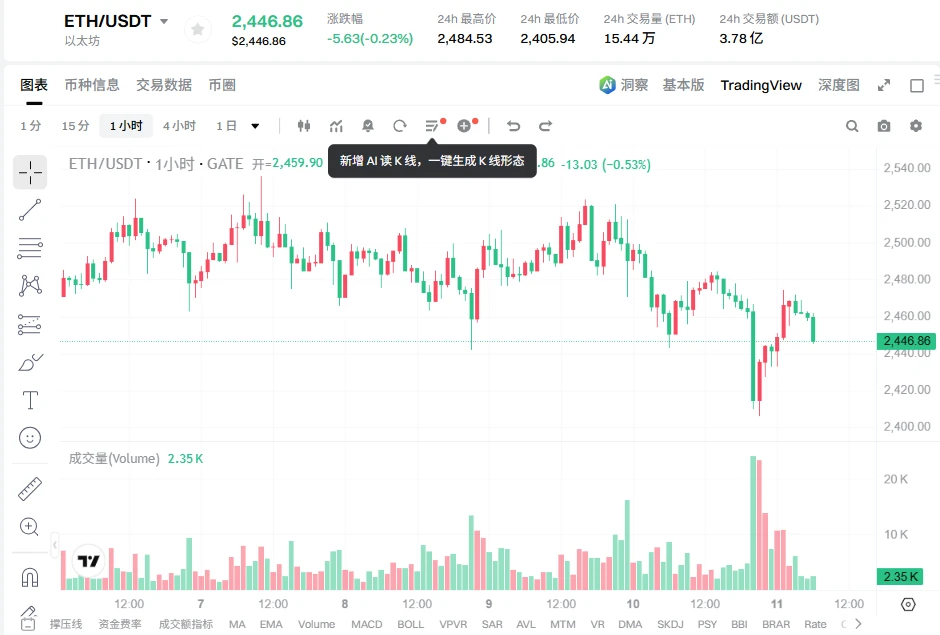Add the SAR indicator
This screenshot has height=635, width=940.
tap(492, 624)
